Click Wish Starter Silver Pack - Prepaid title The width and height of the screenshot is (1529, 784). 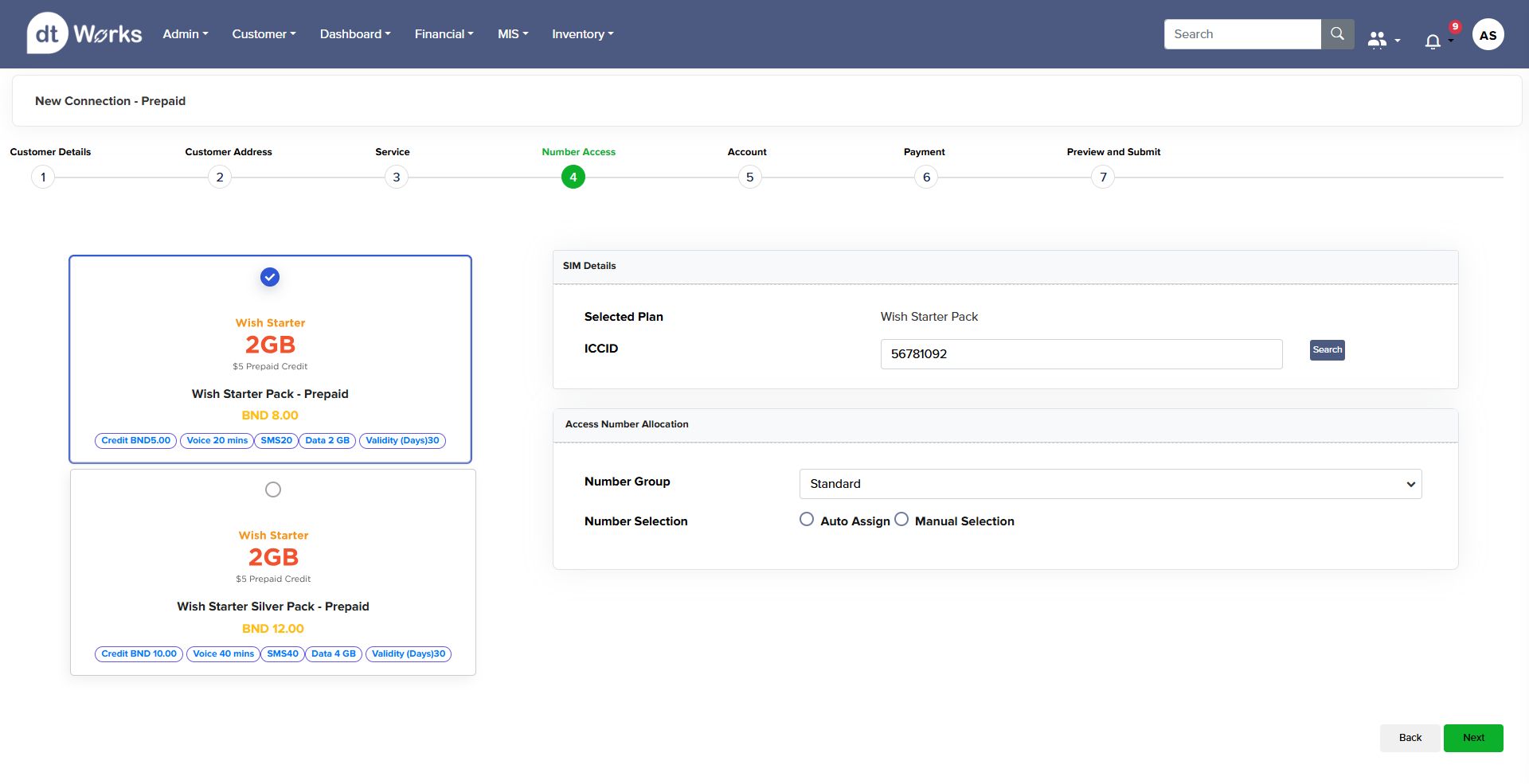click(273, 607)
